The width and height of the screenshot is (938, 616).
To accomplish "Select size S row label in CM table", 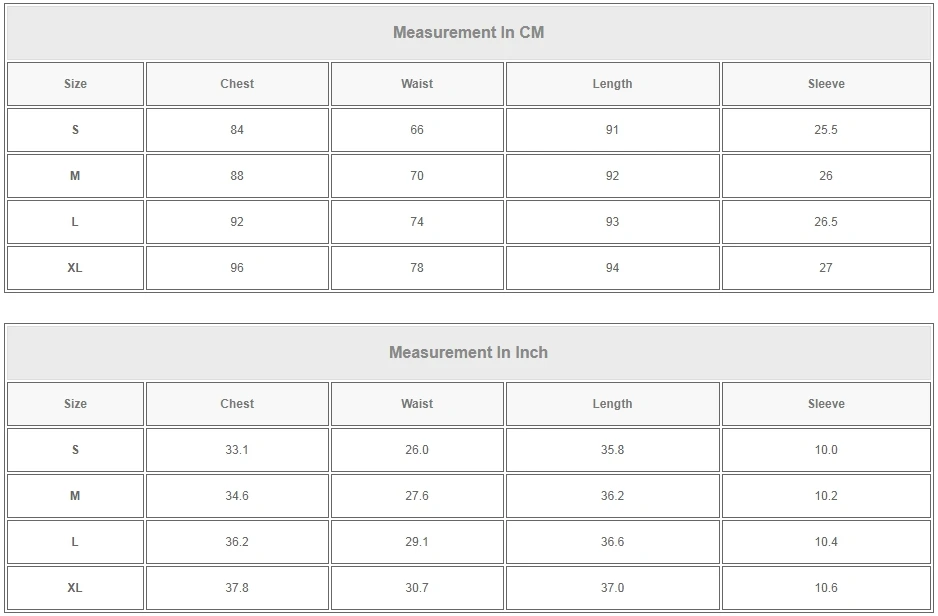I will [75, 130].
